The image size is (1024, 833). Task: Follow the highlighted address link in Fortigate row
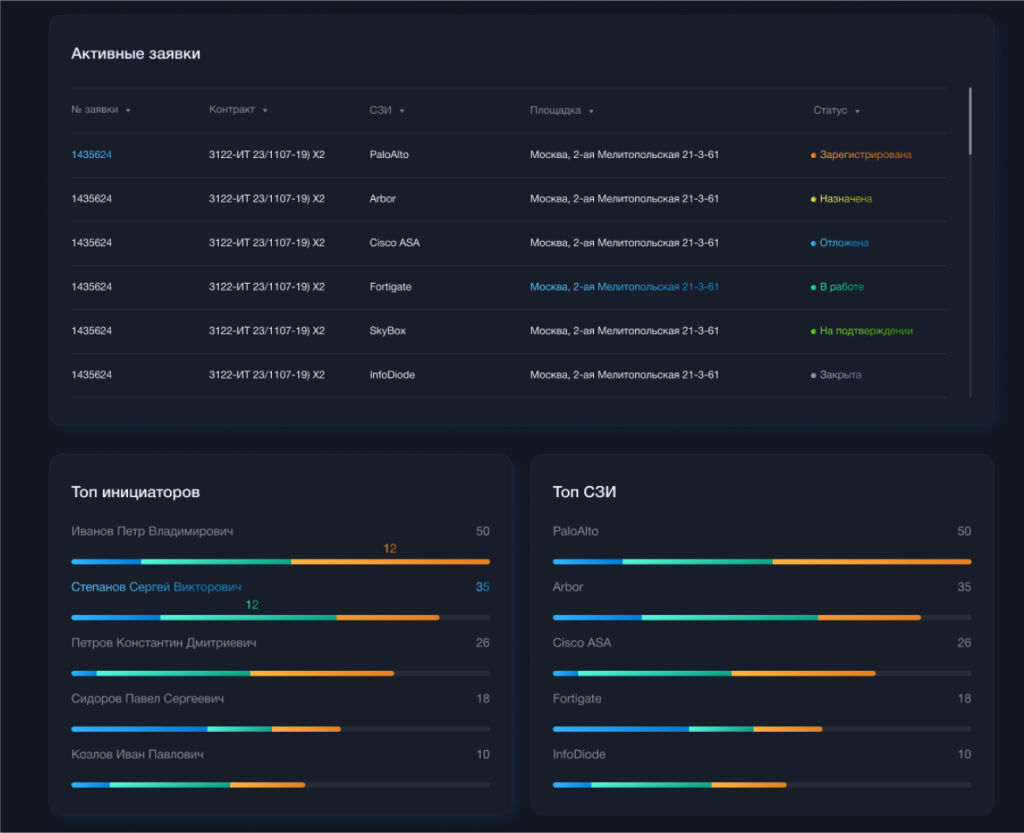pyautogui.click(x=624, y=287)
